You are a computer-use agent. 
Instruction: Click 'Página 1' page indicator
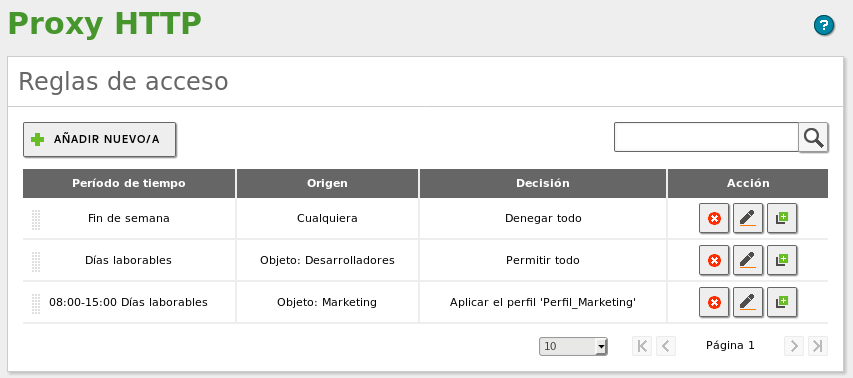730,345
